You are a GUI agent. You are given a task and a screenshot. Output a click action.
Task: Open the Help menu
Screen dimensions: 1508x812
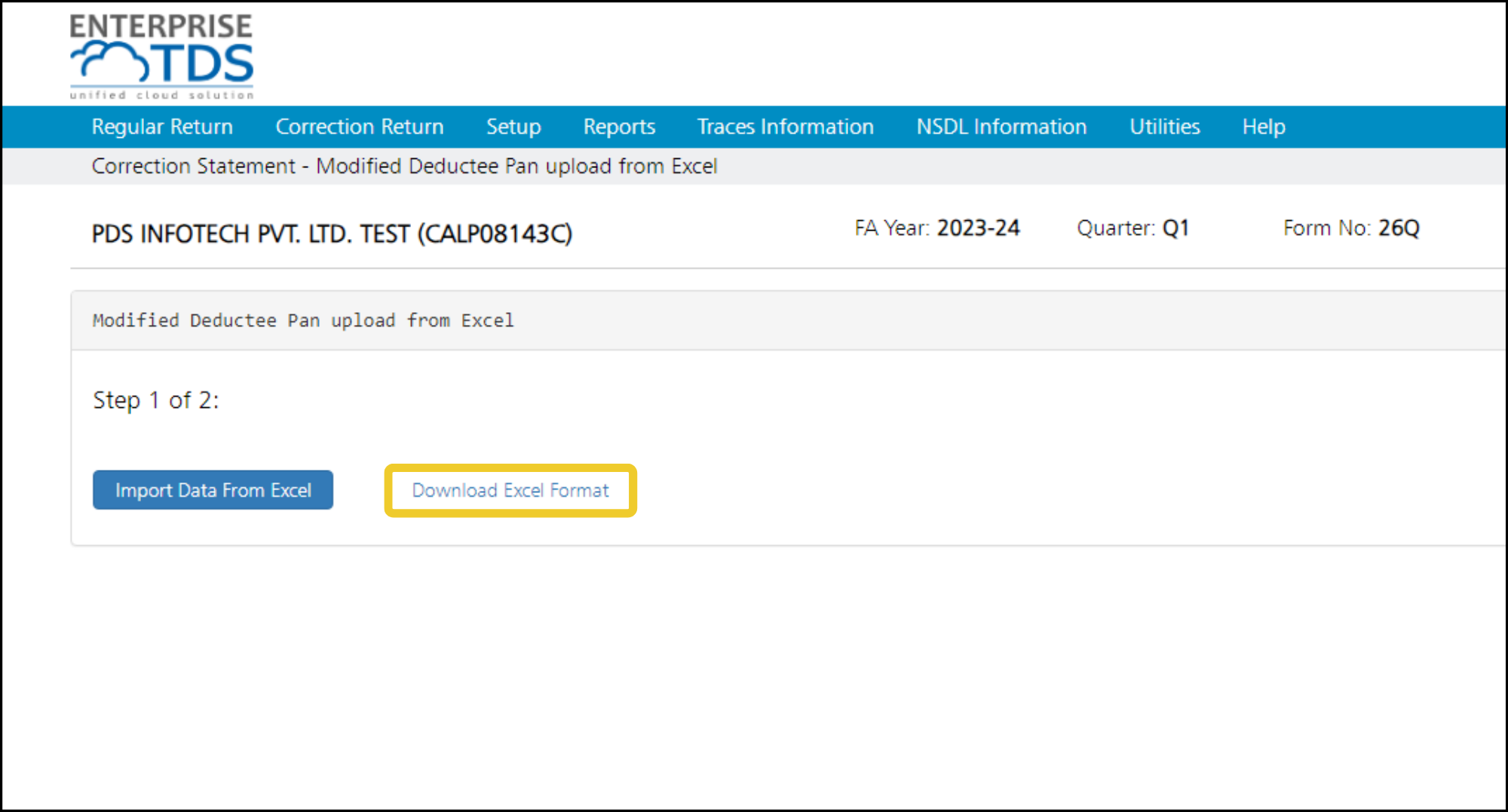point(1264,127)
